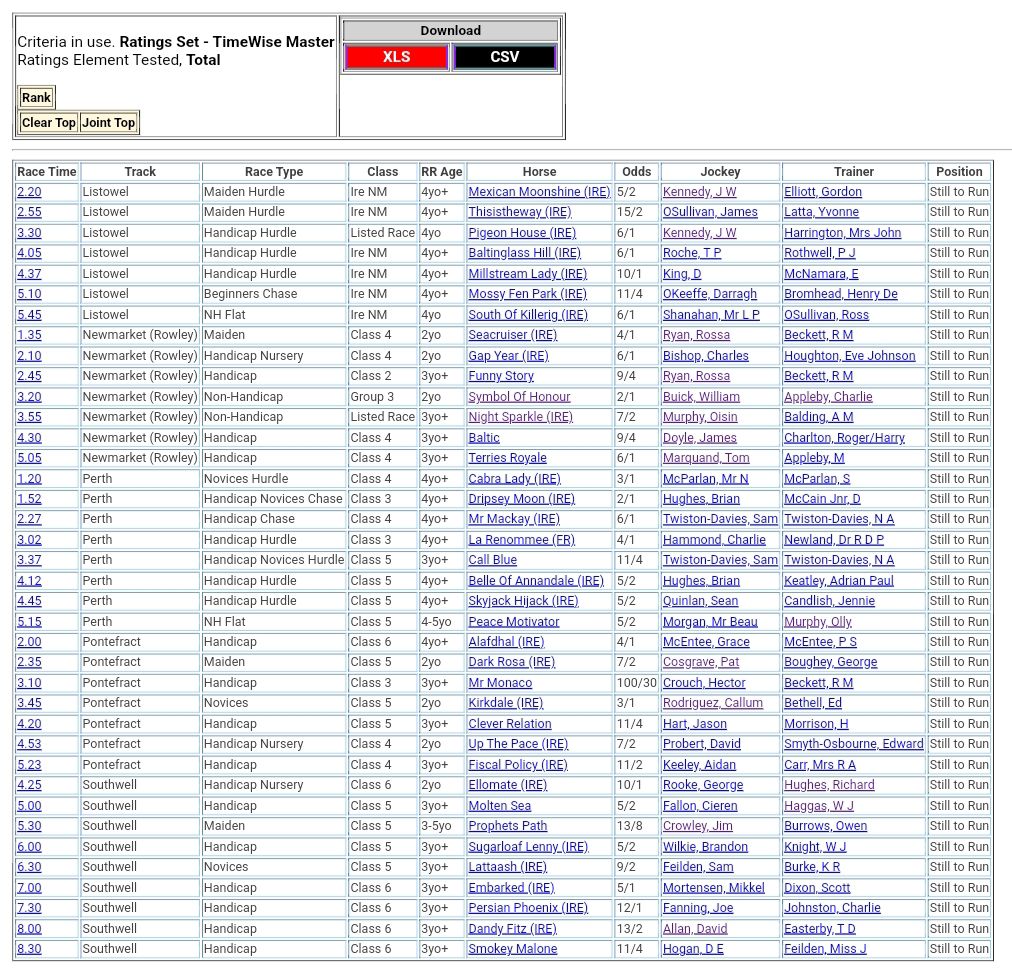The image size is (1012, 978).
Task: Open horse Smokey Malone
Action: pyautogui.click(x=512, y=949)
